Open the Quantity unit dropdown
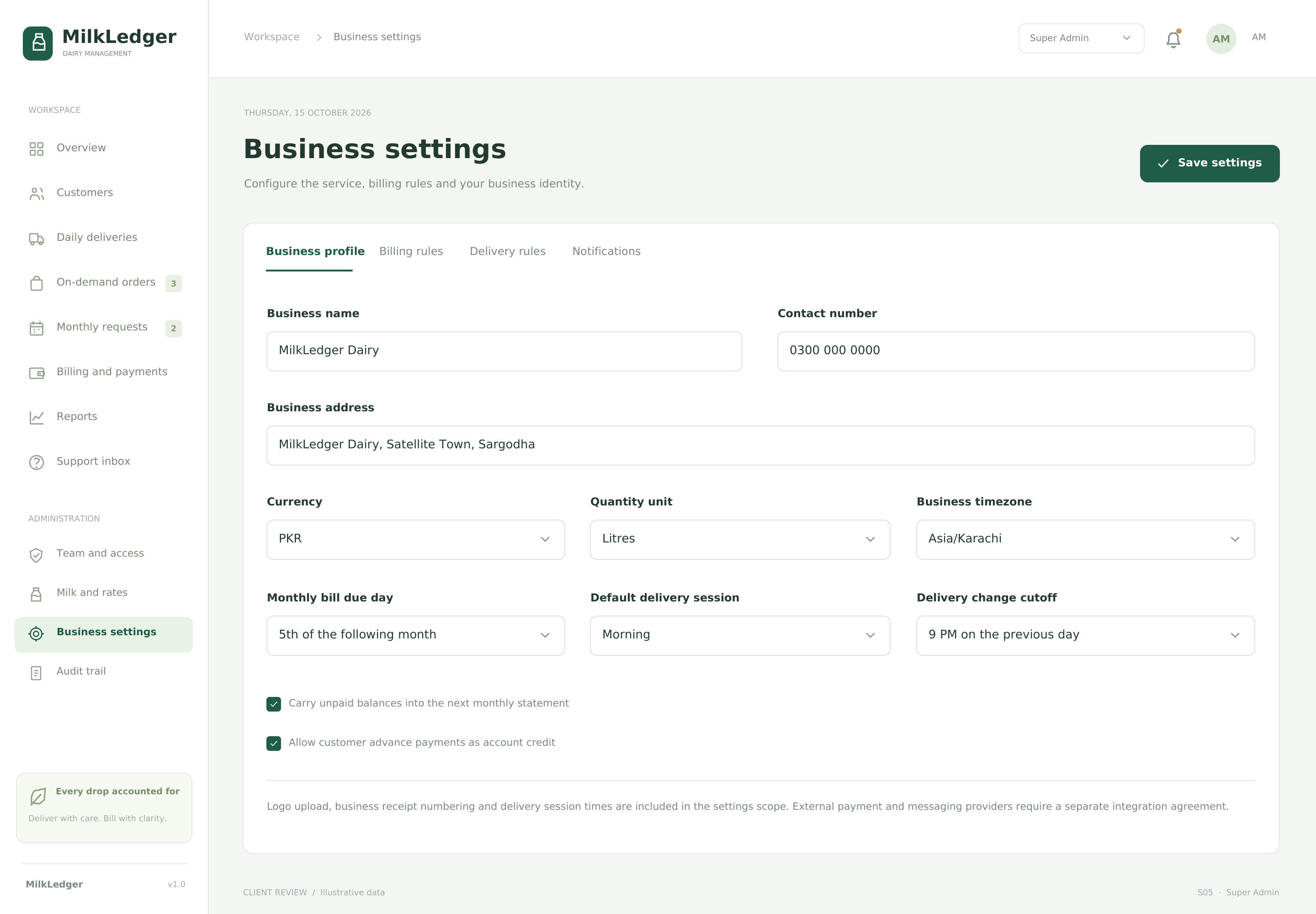Screen dimensions: 1316x914 [x=740, y=539]
